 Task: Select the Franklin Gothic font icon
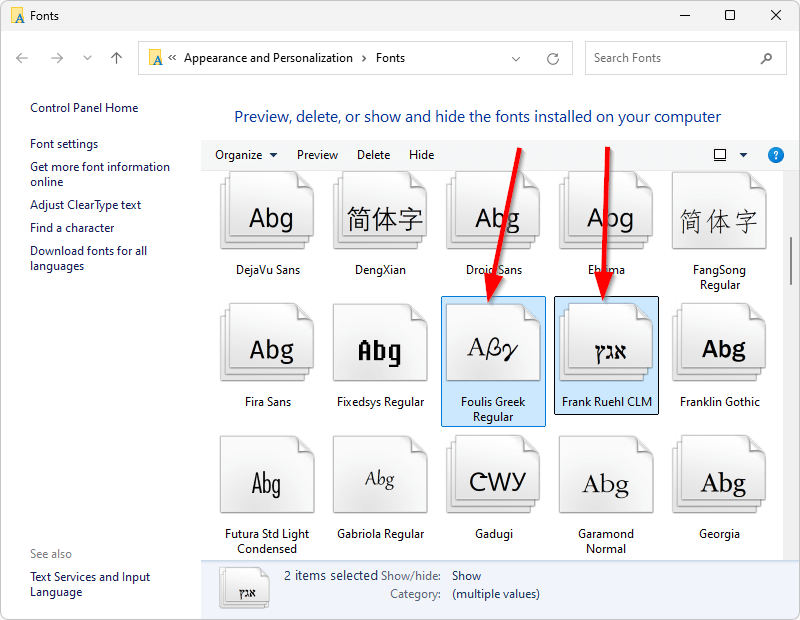point(719,342)
